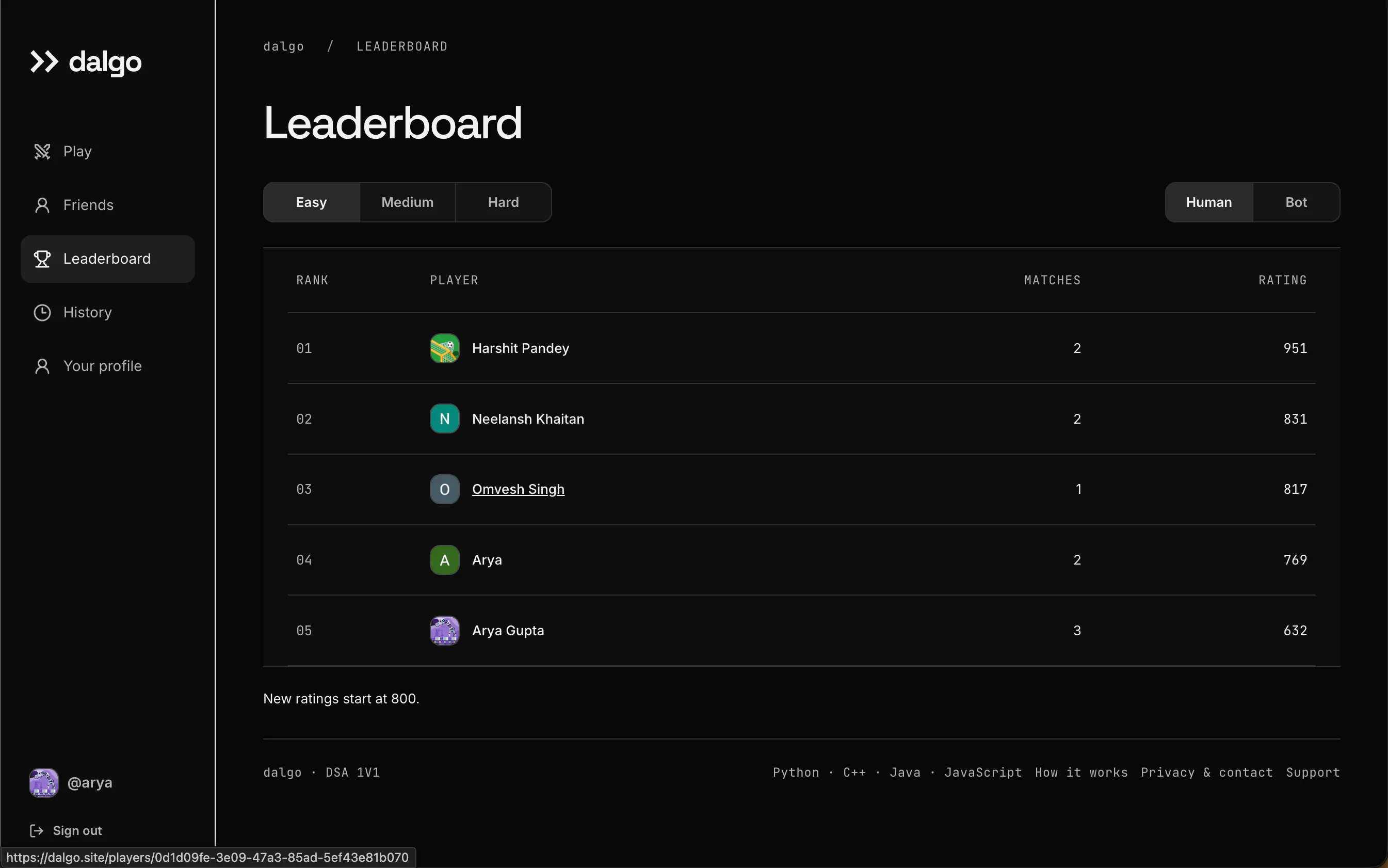Go to Your profile in sidebar

[108, 366]
